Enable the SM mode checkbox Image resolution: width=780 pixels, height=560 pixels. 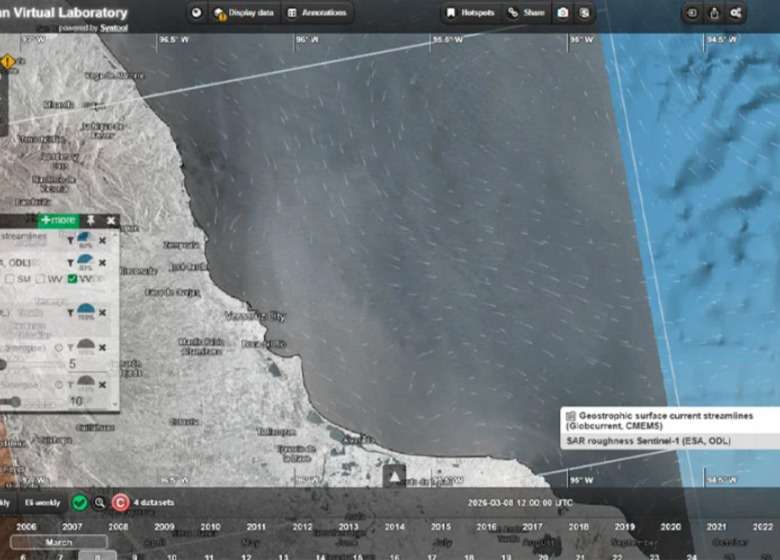[x=10, y=279]
